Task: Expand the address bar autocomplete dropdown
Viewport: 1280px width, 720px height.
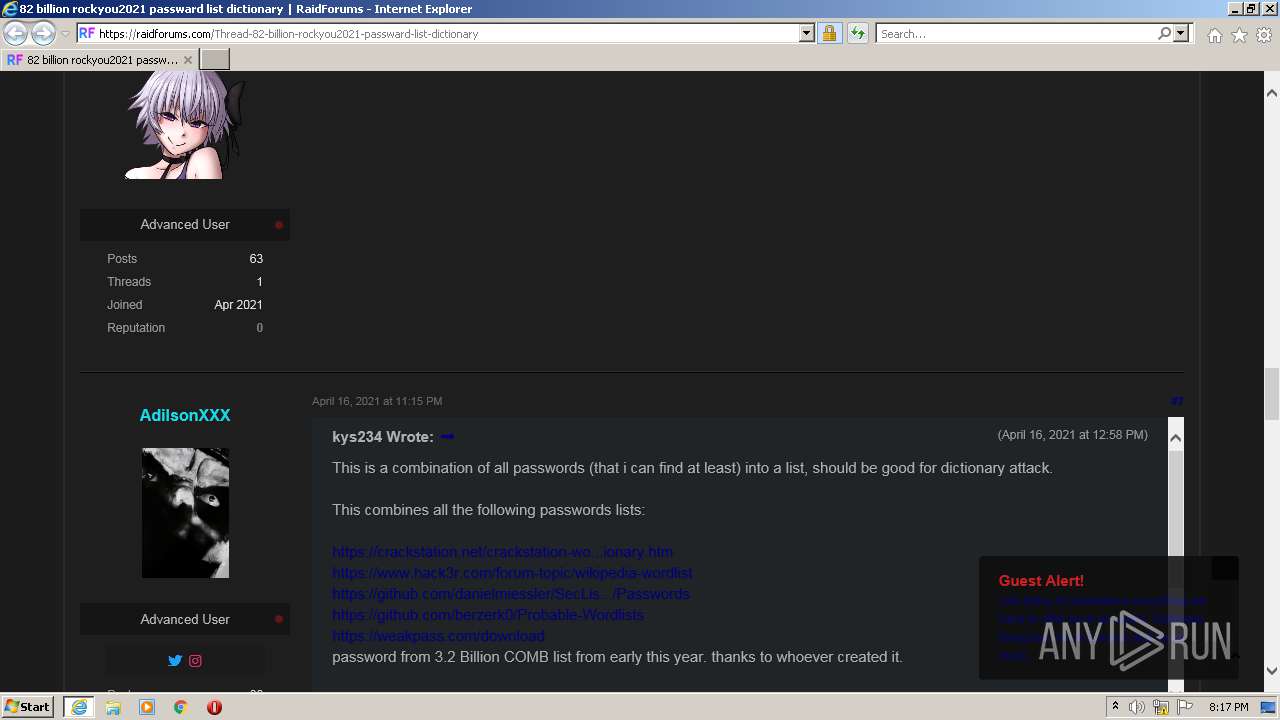Action: (807, 33)
